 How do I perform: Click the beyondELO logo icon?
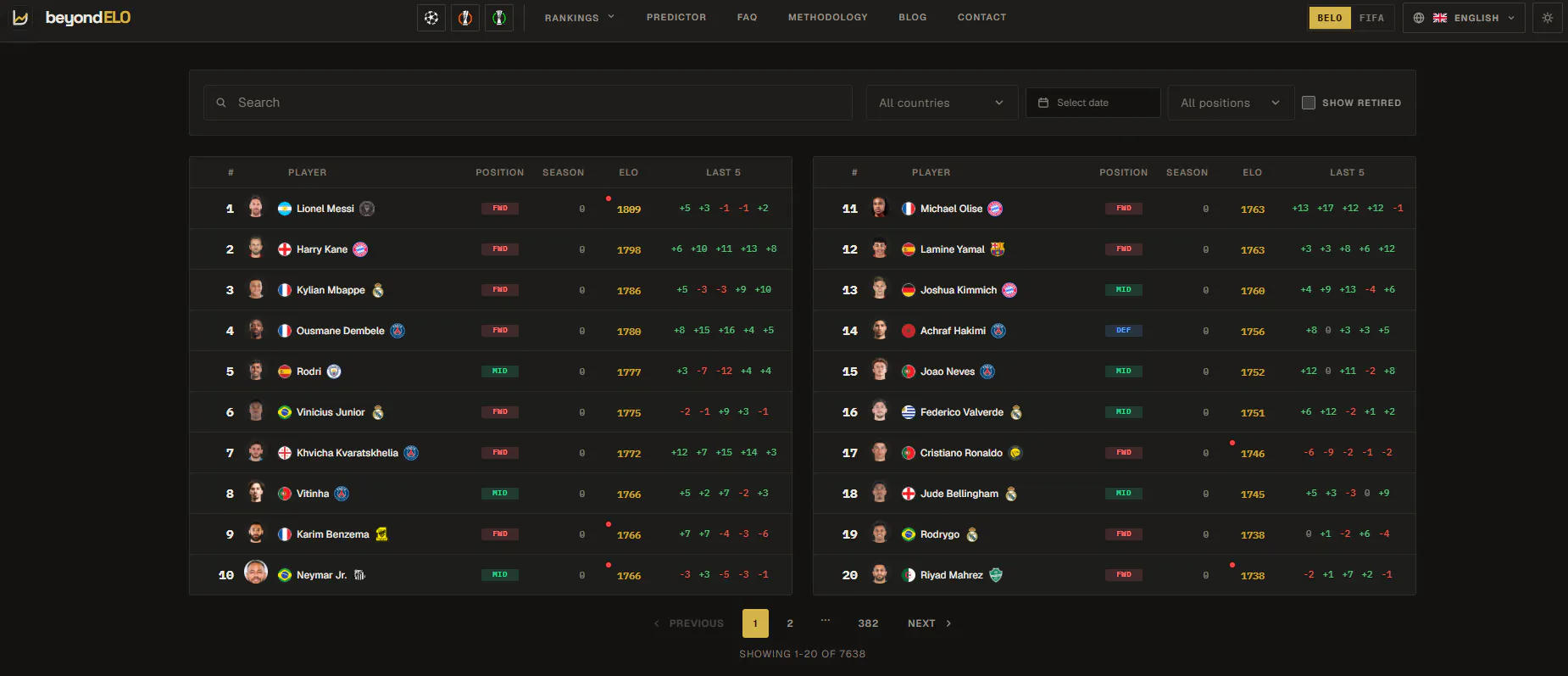(21, 18)
